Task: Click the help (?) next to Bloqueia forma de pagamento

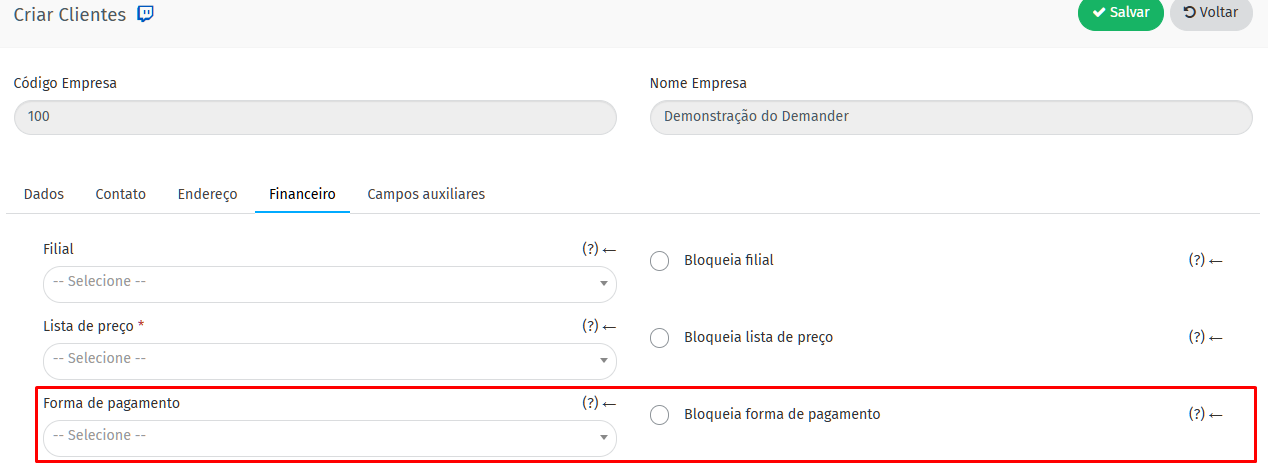Action: coord(1197,414)
